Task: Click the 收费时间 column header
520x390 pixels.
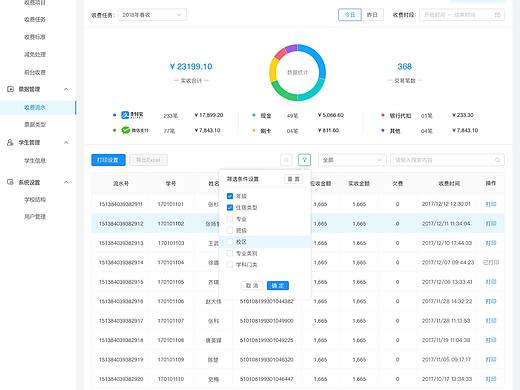Action: click(x=449, y=183)
